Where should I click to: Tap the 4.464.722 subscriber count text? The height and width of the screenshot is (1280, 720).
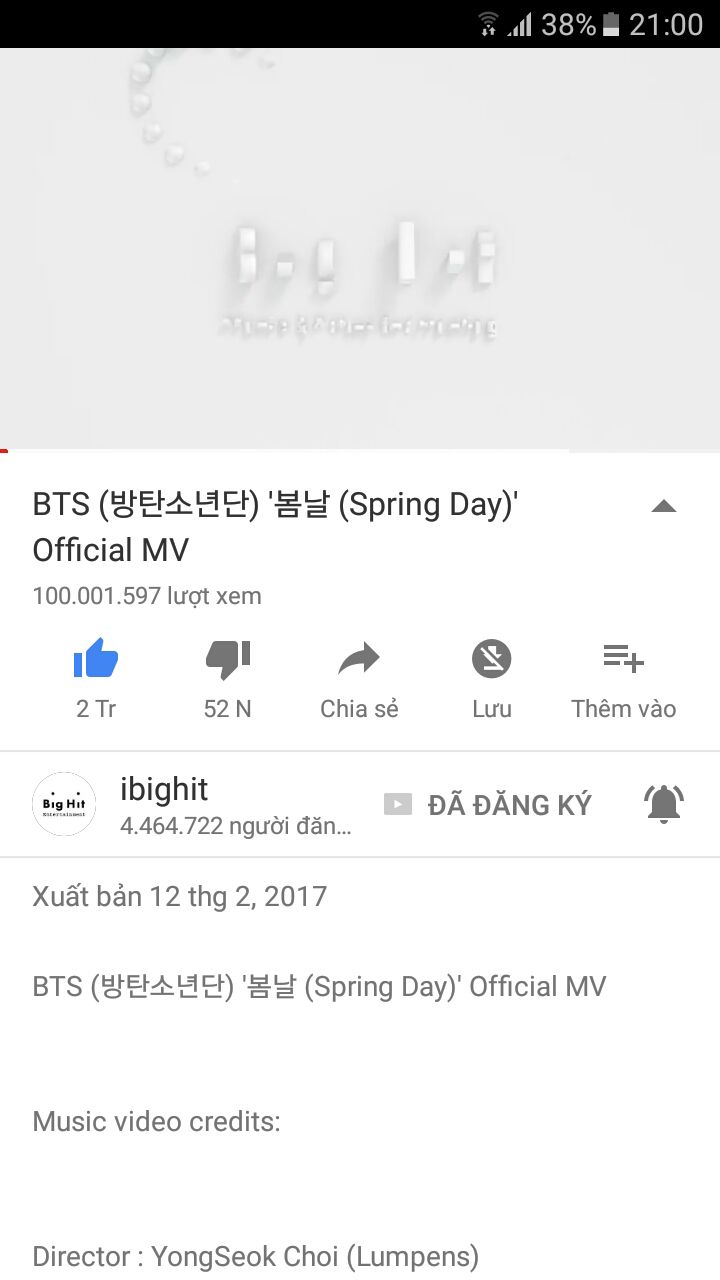pos(236,826)
